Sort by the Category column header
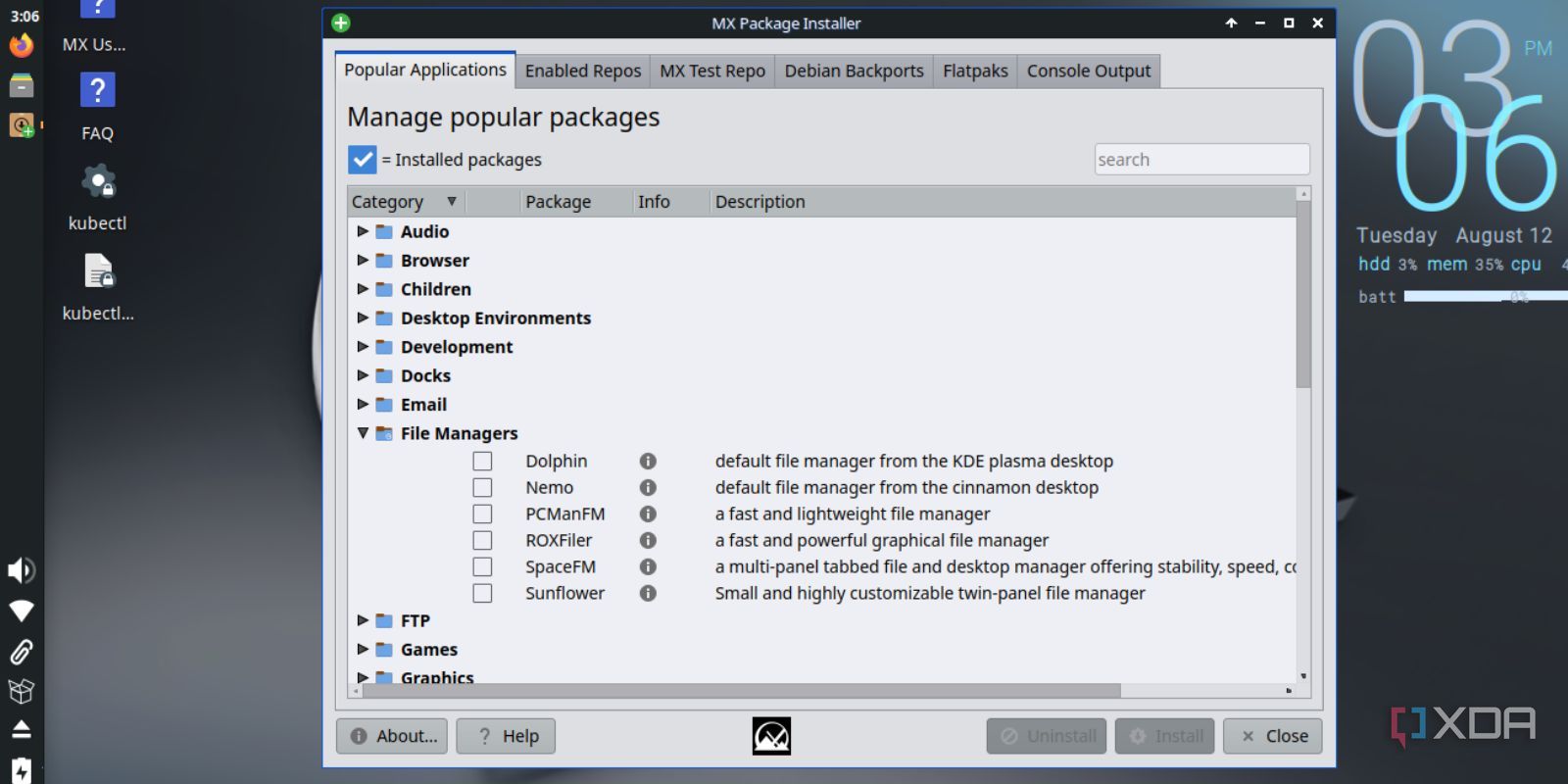The image size is (1568, 784). tap(406, 202)
